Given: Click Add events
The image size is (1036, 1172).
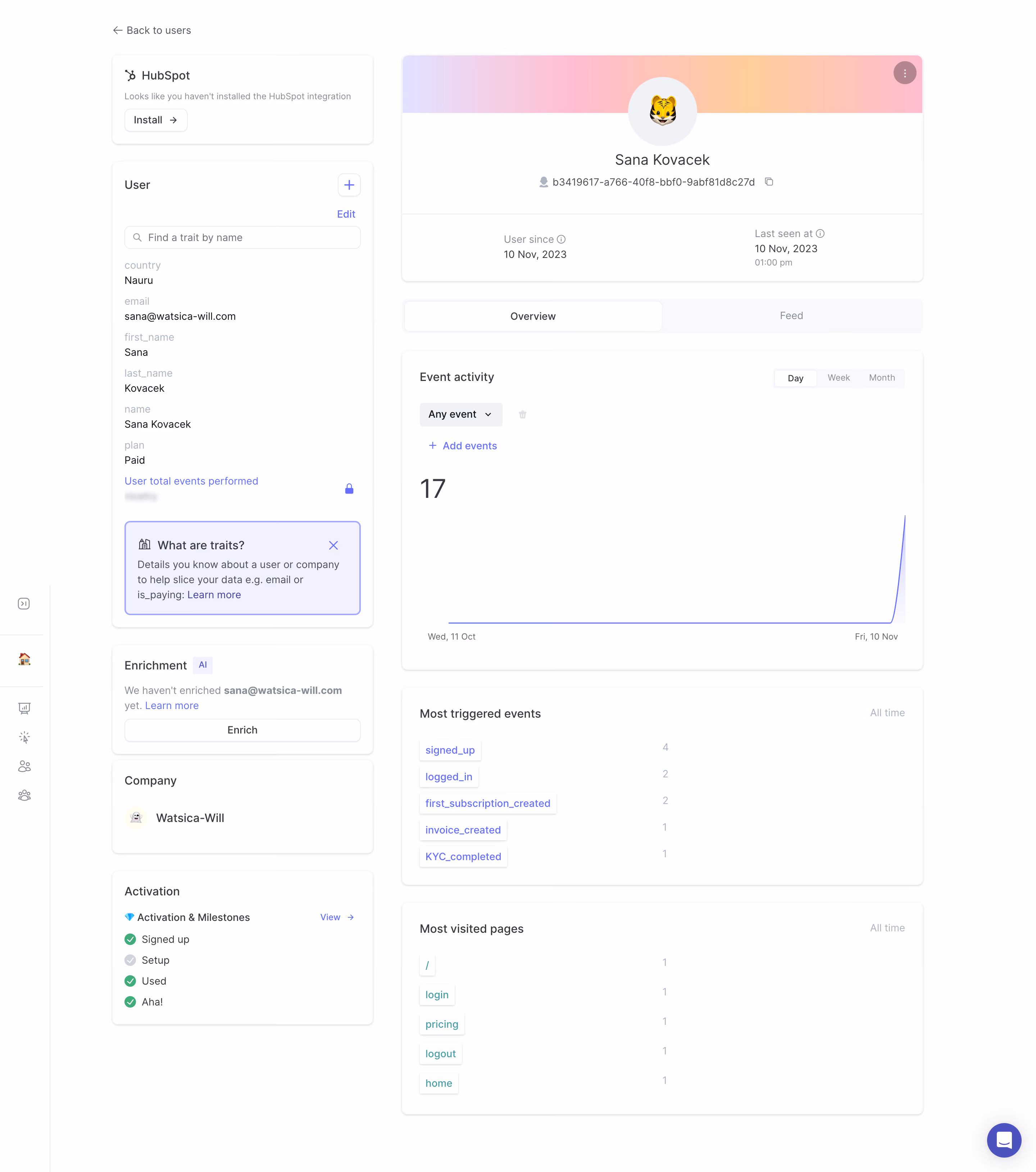Looking at the screenshot, I should coord(463,445).
